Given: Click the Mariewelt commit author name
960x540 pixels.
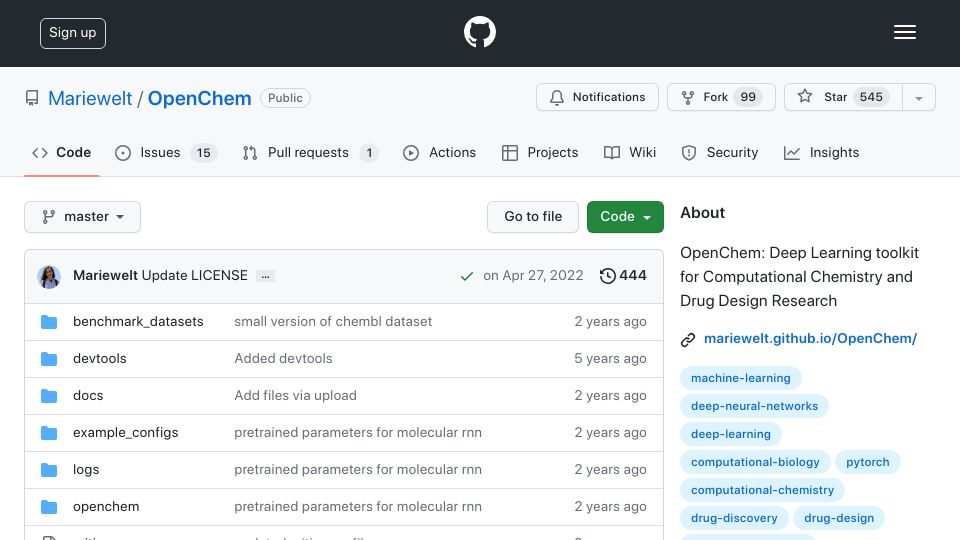Looking at the screenshot, I should (x=105, y=276).
